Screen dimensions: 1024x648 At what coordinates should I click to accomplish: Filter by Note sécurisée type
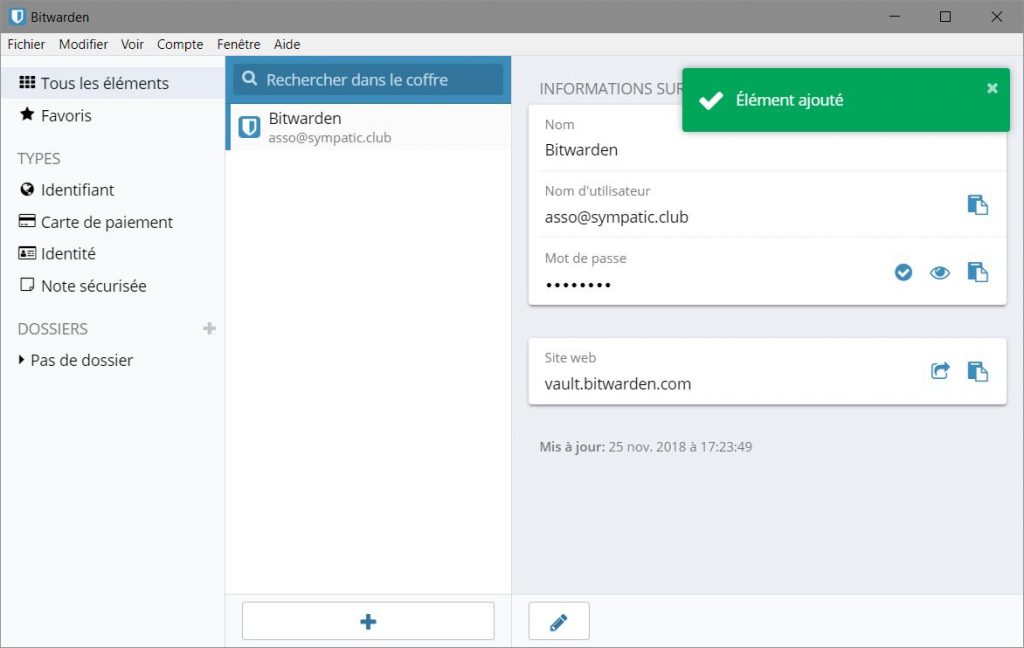93,286
